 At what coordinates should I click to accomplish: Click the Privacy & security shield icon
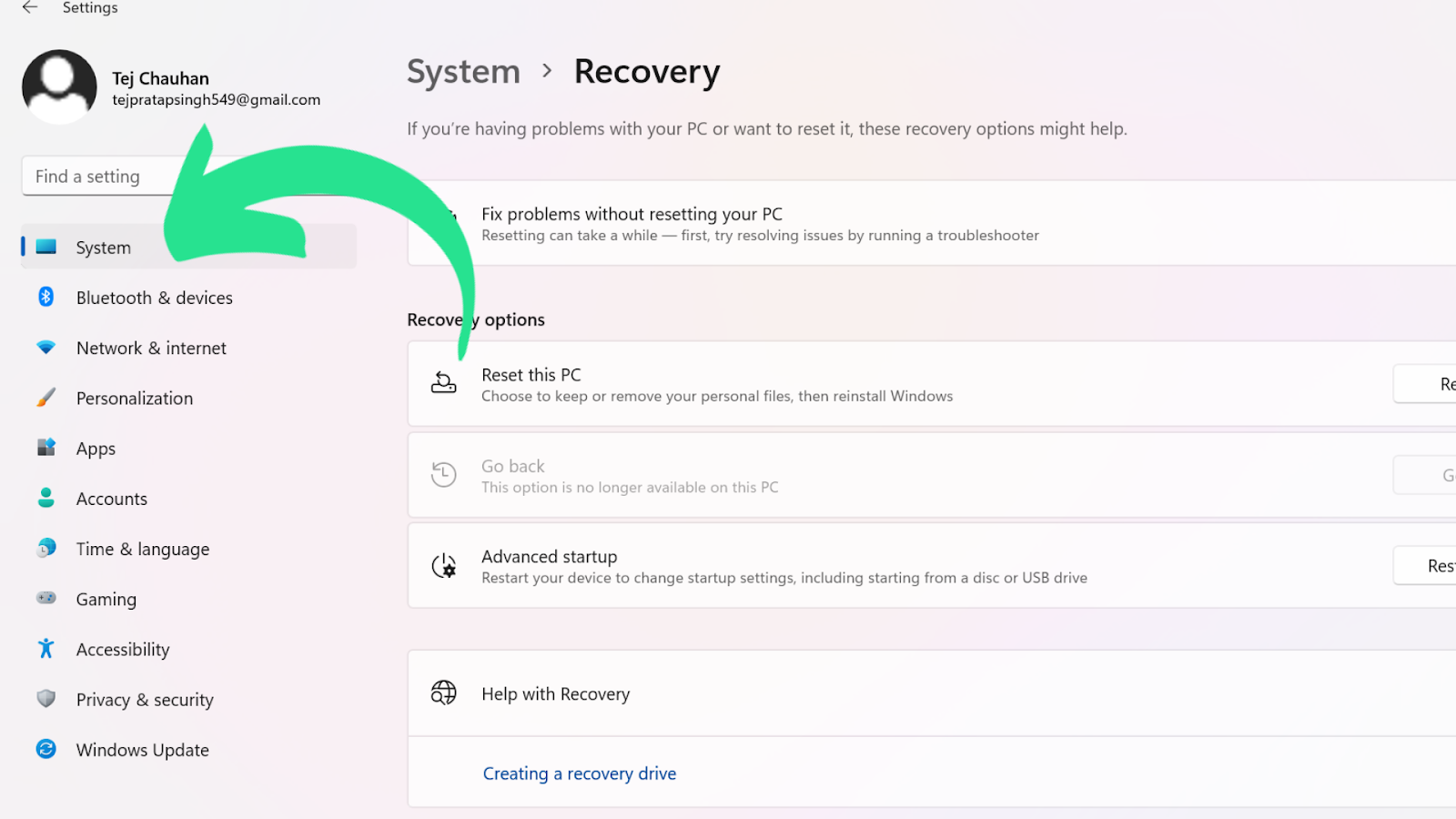pyautogui.click(x=46, y=699)
